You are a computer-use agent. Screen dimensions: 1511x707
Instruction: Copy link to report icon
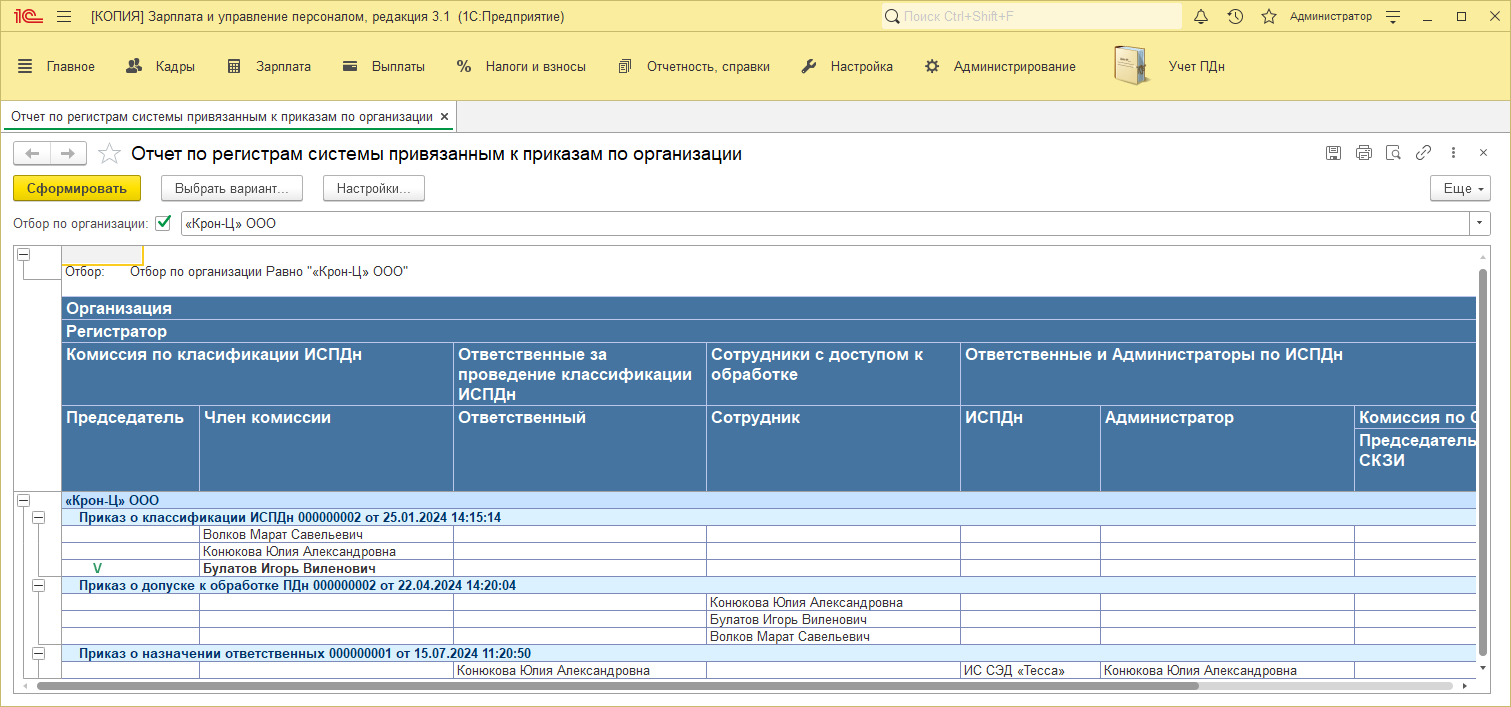pos(1423,153)
